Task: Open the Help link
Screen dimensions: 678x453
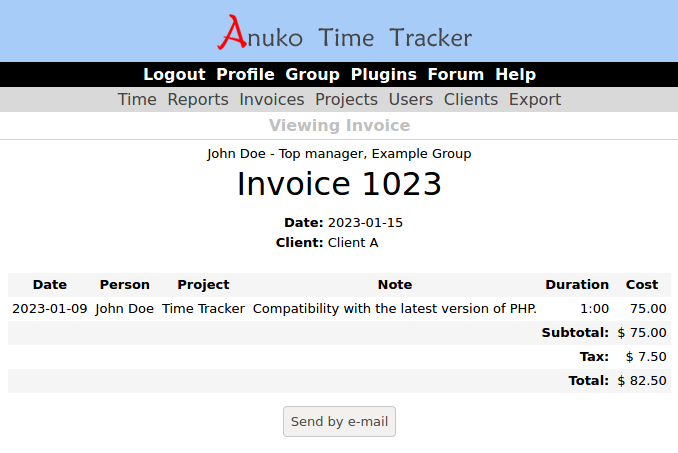Action: pos(515,74)
